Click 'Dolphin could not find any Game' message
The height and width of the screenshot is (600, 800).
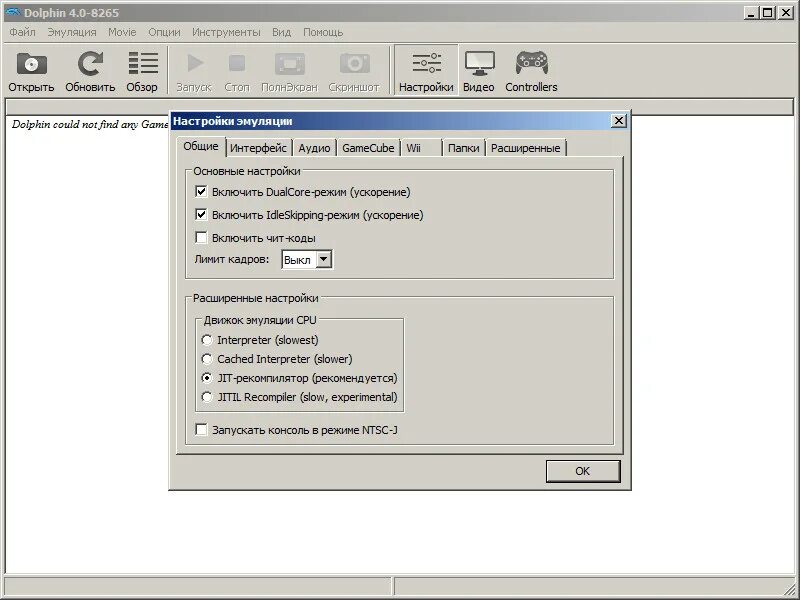click(90, 124)
